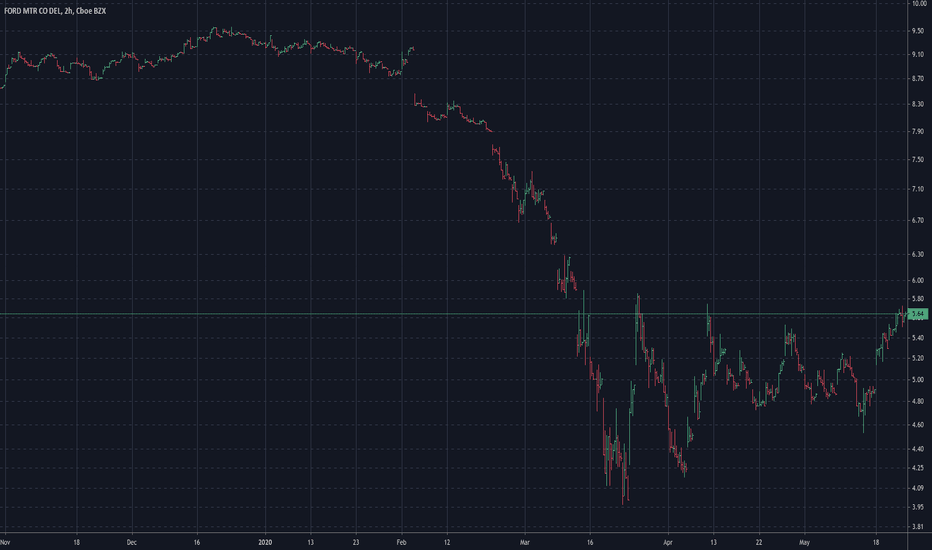Select the 4.09 price level label
The width and height of the screenshot is (932, 550).
[918, 489]
